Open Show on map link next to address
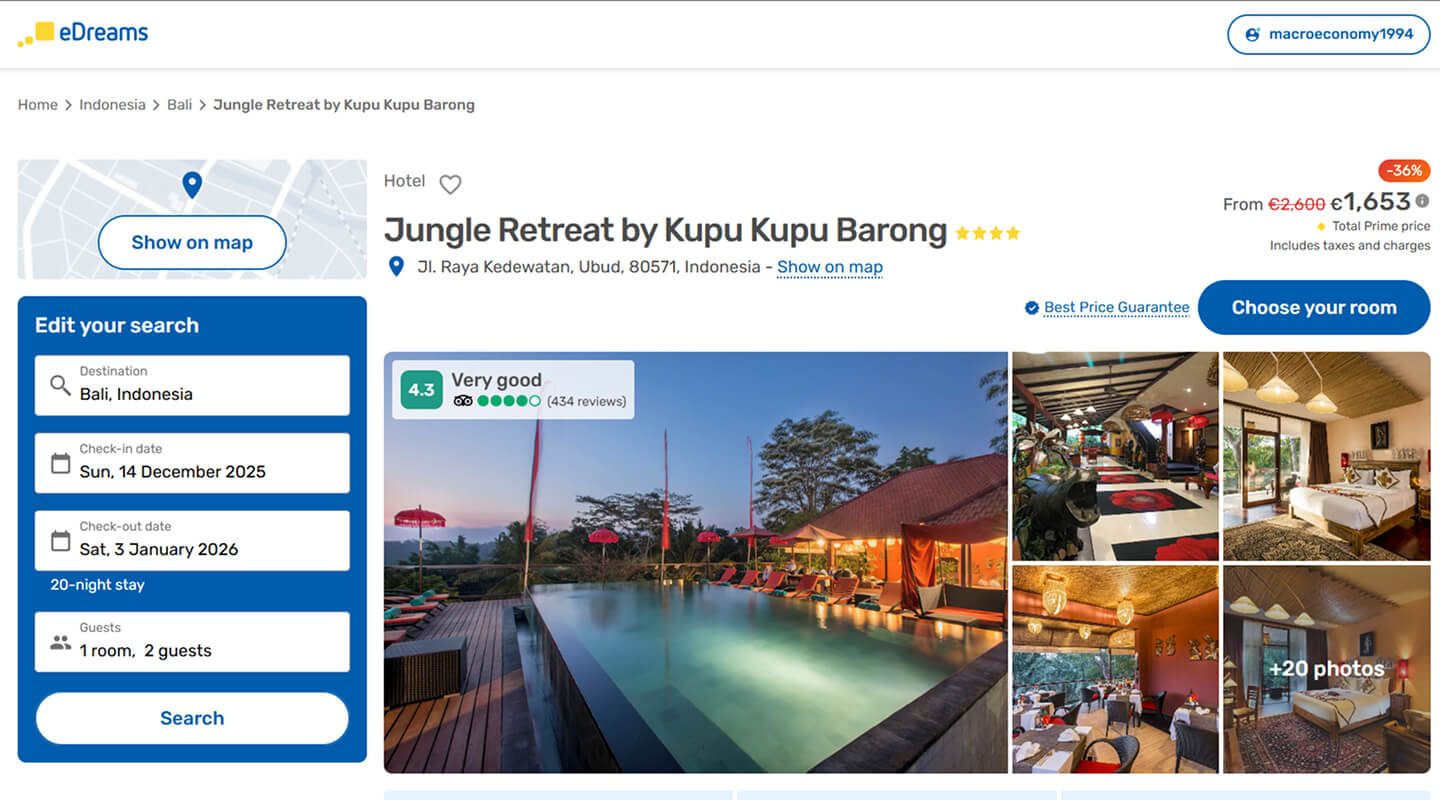 [830, 267]
